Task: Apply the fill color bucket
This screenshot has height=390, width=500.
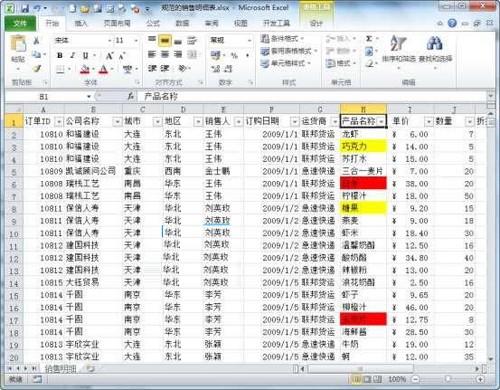Action: pyautogui.click(x=85, y=69)
